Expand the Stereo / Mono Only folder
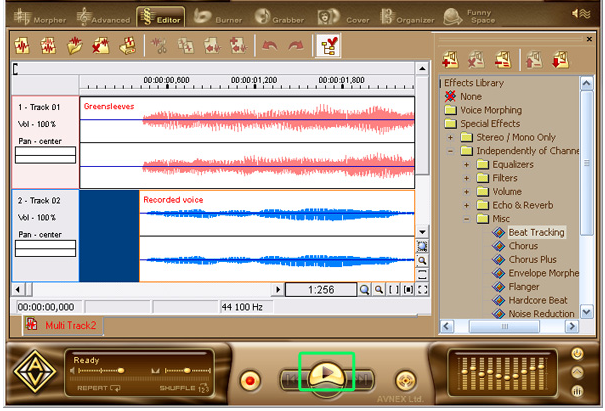The height and width of the screenshot is (411, 605). click(x=452, y=138)
